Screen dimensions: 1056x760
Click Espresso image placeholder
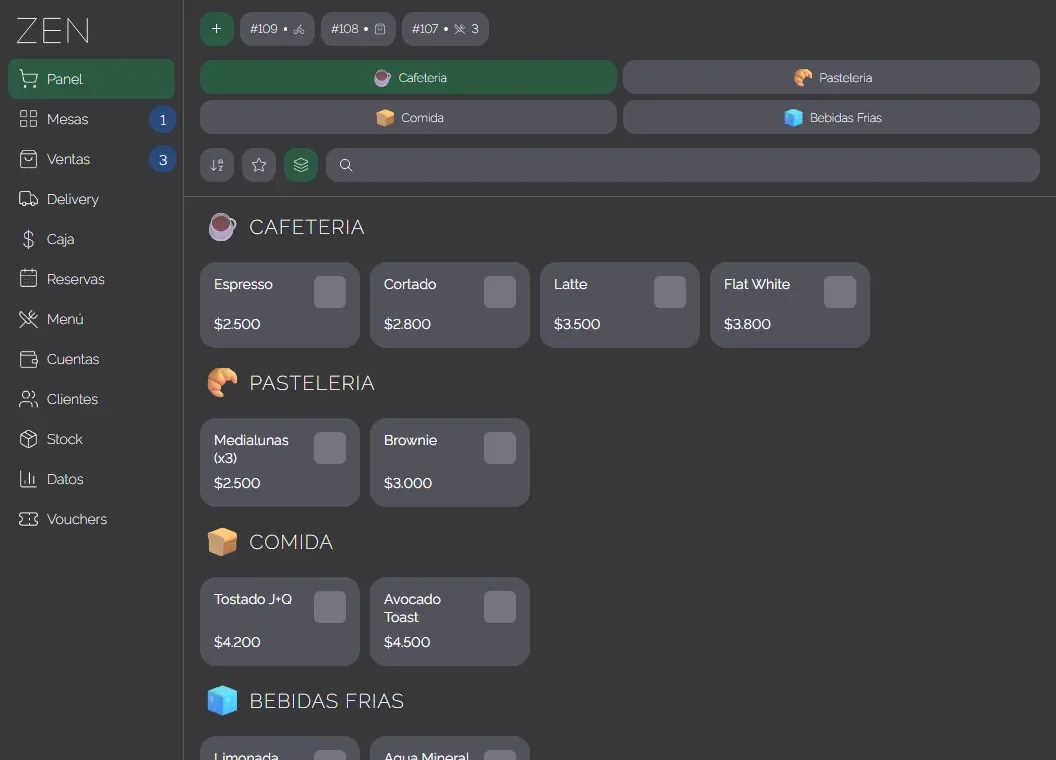pyautogui.click(x=330, y=292)
